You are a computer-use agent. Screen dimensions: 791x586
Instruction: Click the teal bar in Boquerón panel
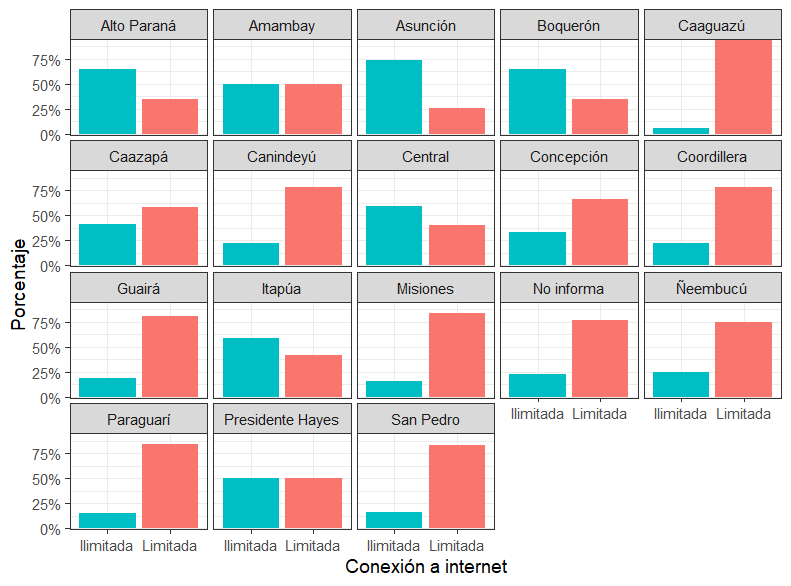point(537,101)
